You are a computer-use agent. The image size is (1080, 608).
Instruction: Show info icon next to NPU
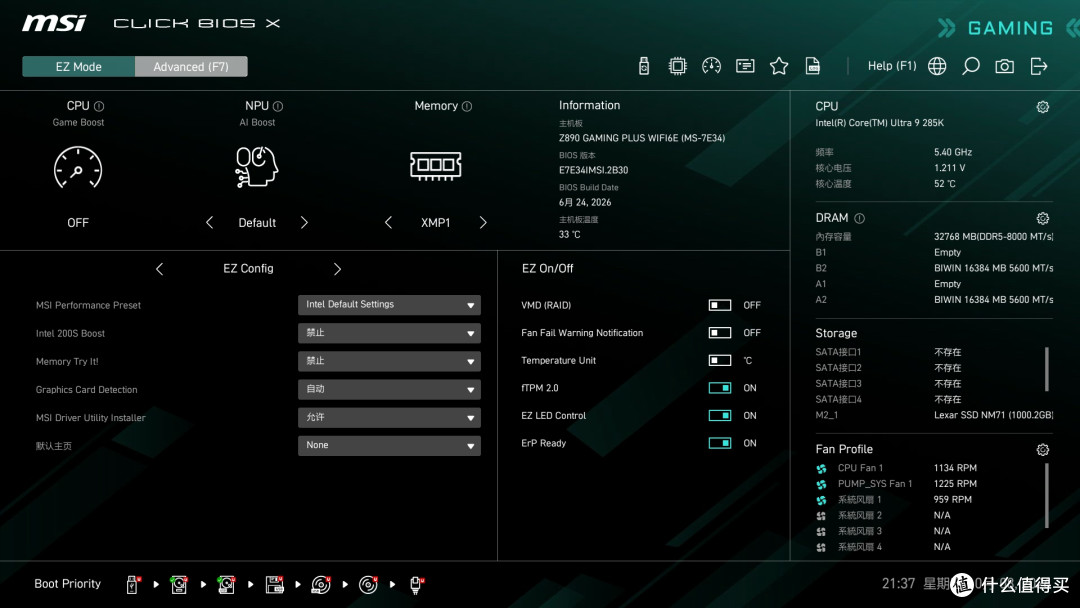point(278,106)
